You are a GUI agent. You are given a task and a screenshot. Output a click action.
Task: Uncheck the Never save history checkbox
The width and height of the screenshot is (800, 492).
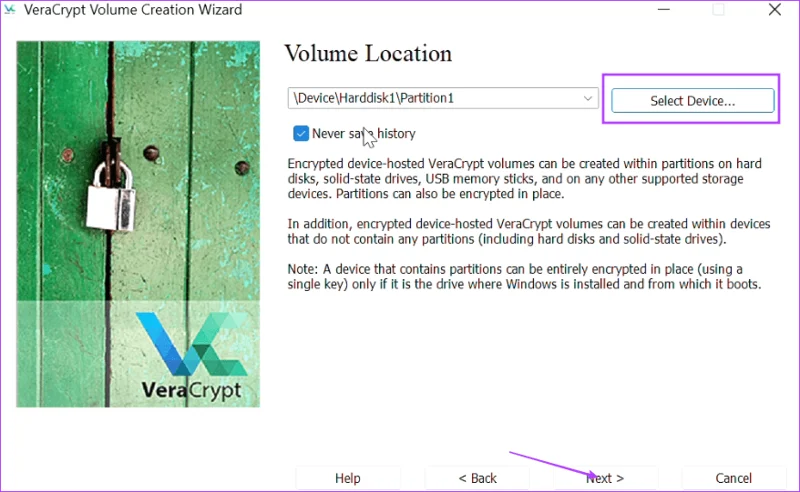301,133
